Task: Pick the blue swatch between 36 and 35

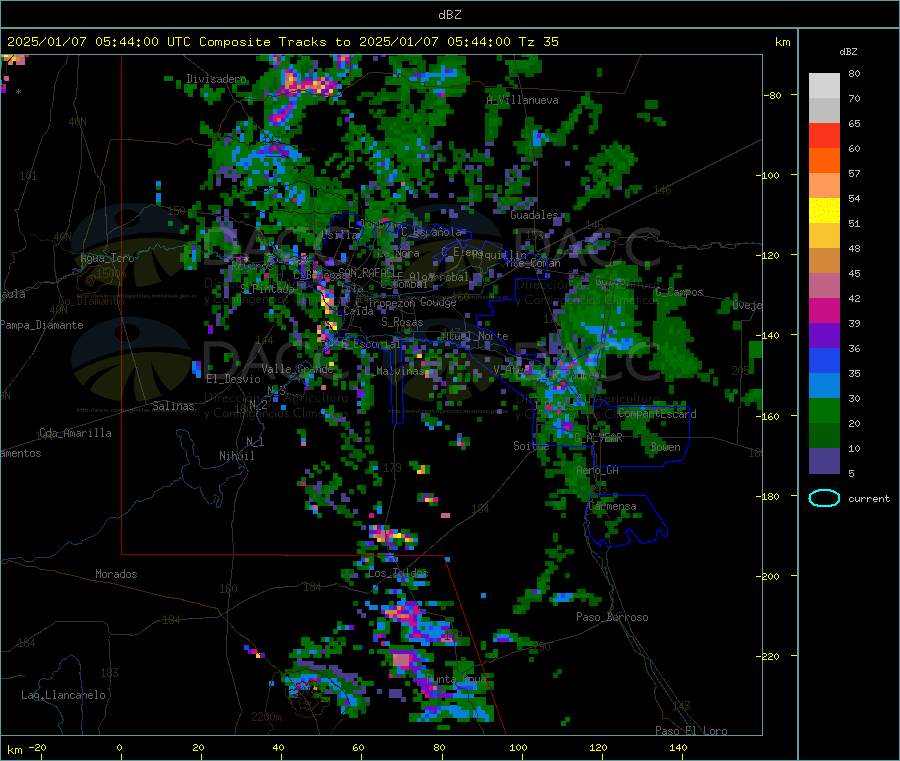Action: tap(824, 360)
